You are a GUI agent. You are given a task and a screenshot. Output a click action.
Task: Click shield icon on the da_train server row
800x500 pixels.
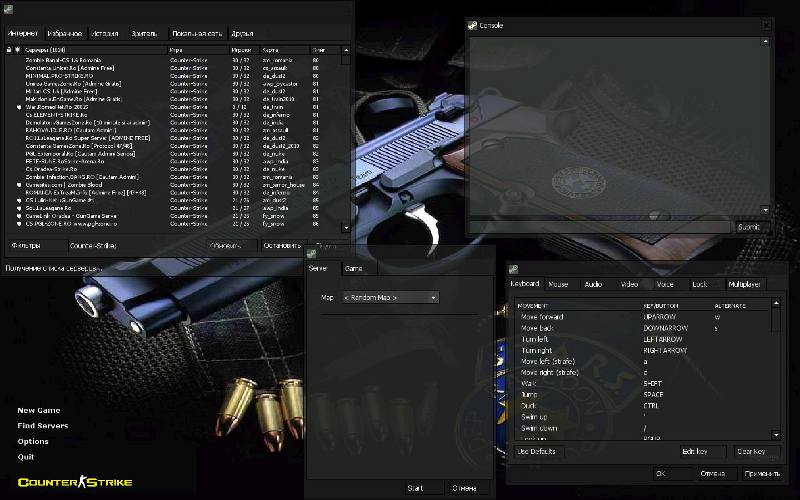[19, 107]
